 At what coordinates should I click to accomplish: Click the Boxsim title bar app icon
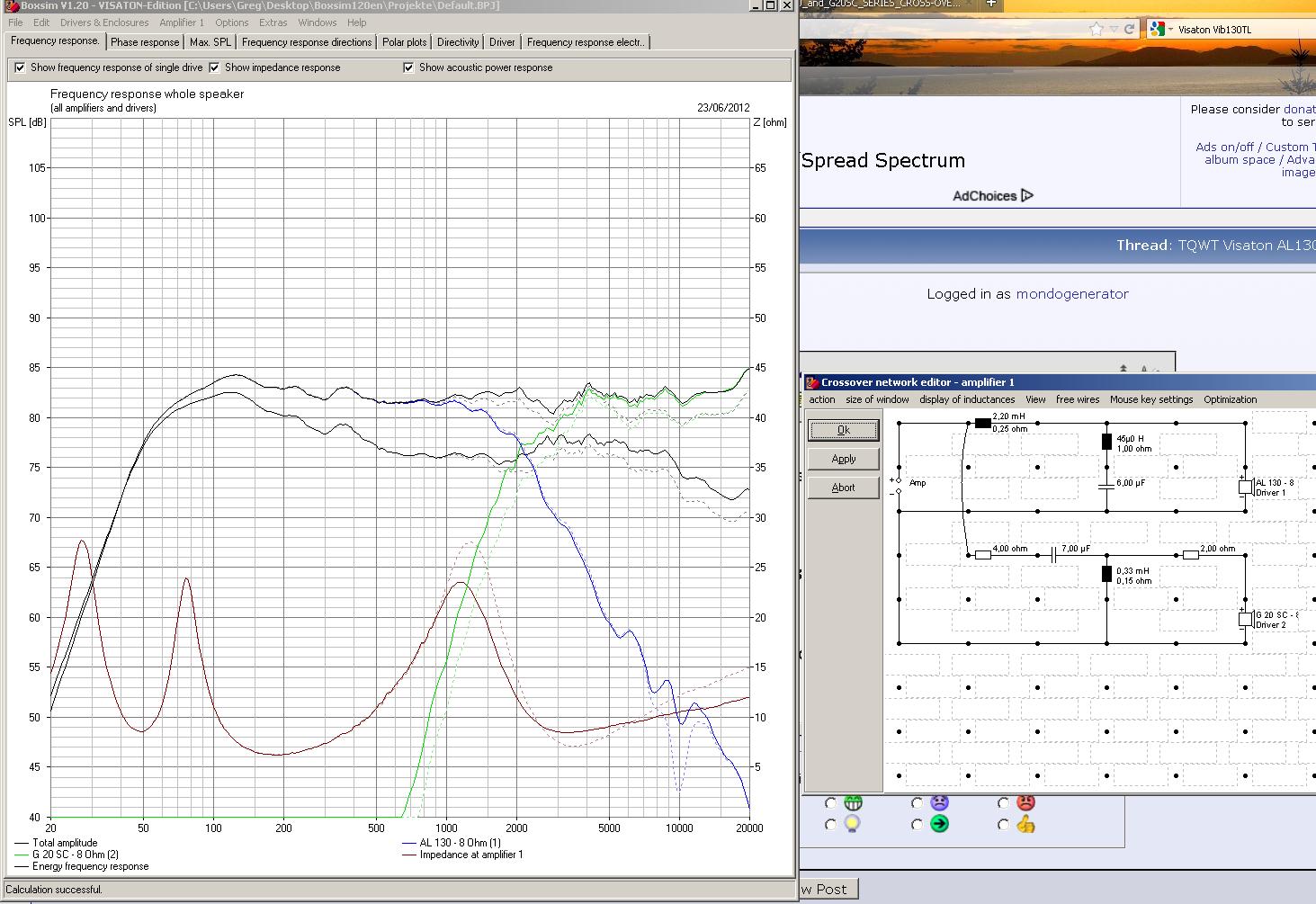(12, 5)
